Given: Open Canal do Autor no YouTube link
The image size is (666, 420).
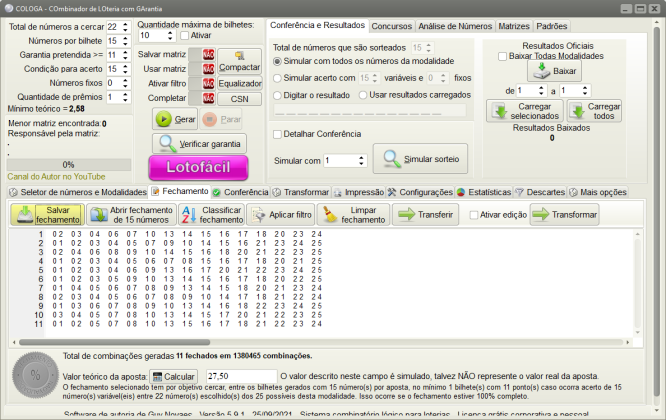Looking at the screenshot, I should pos(56,176).
